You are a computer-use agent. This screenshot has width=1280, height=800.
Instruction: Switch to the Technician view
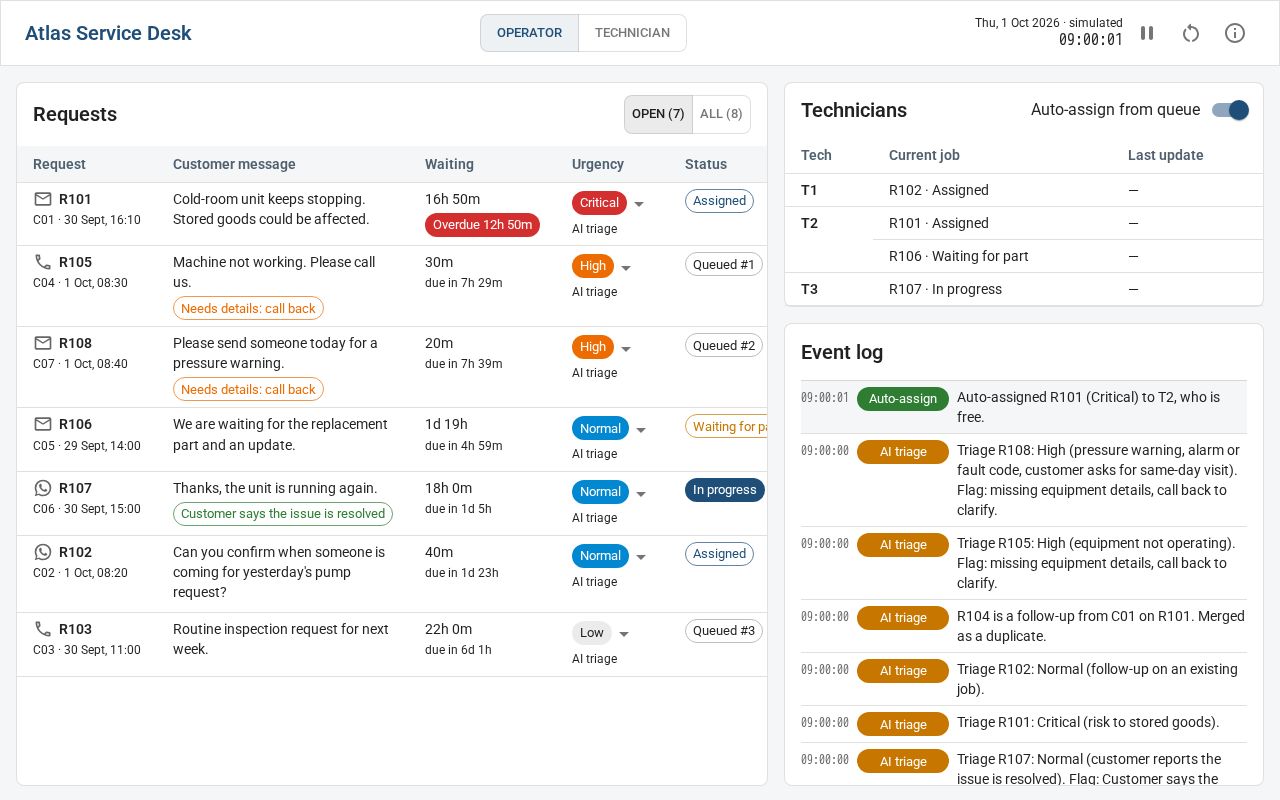[632, 33]
